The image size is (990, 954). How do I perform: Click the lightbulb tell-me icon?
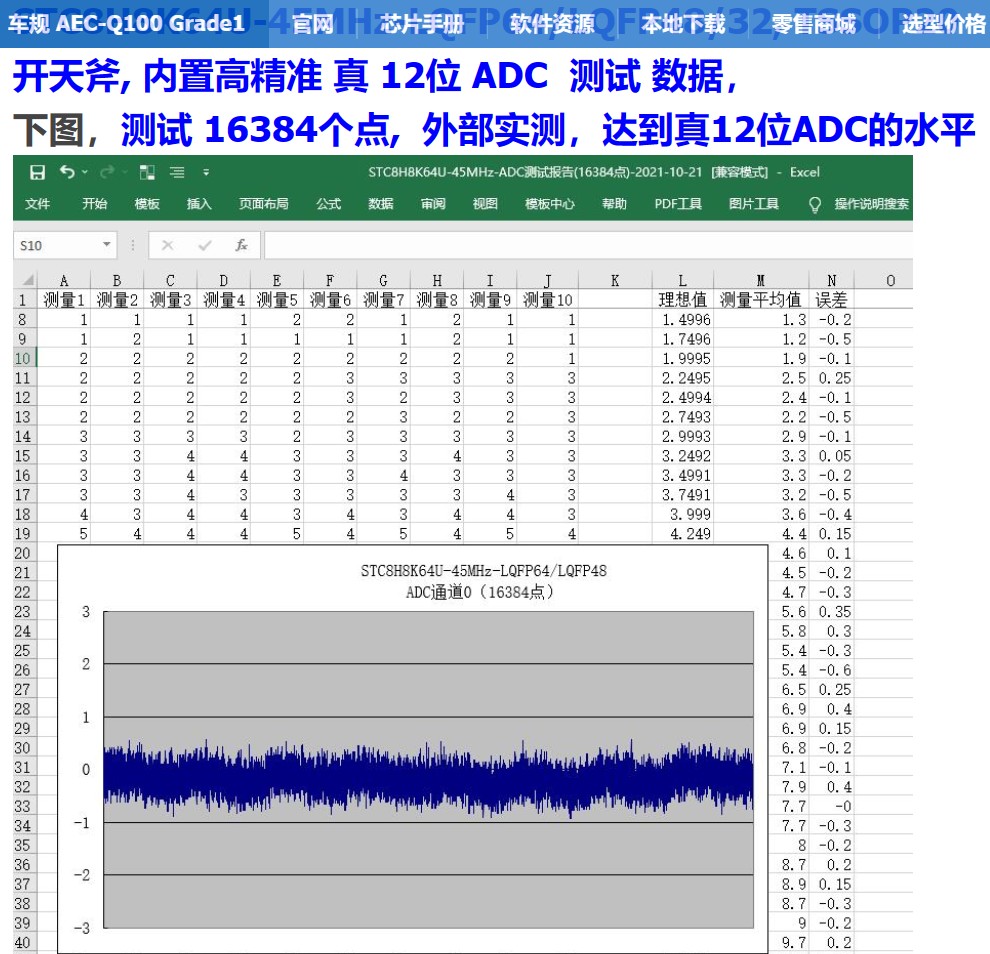(815, 205)
